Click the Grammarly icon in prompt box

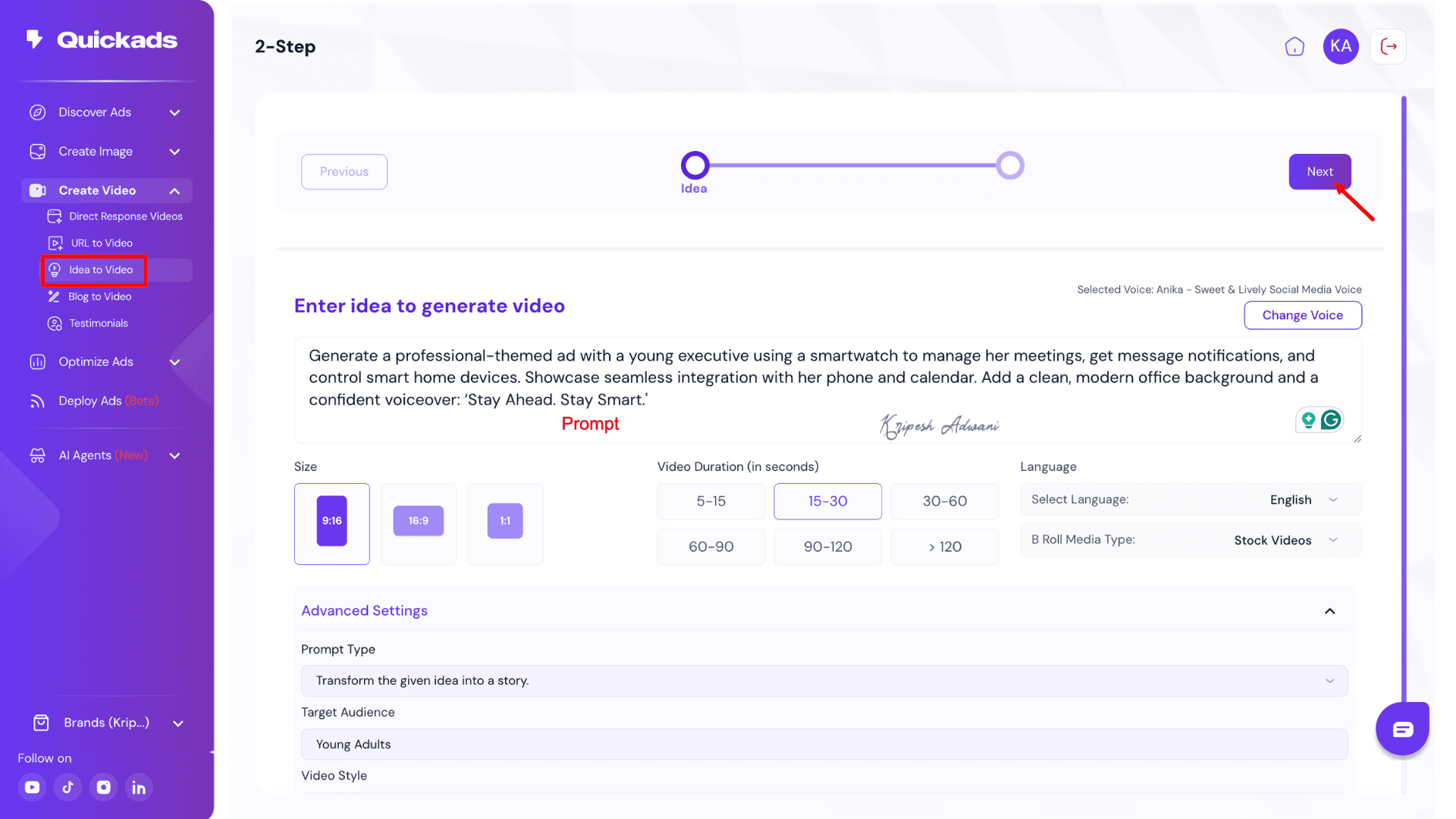1331,419
